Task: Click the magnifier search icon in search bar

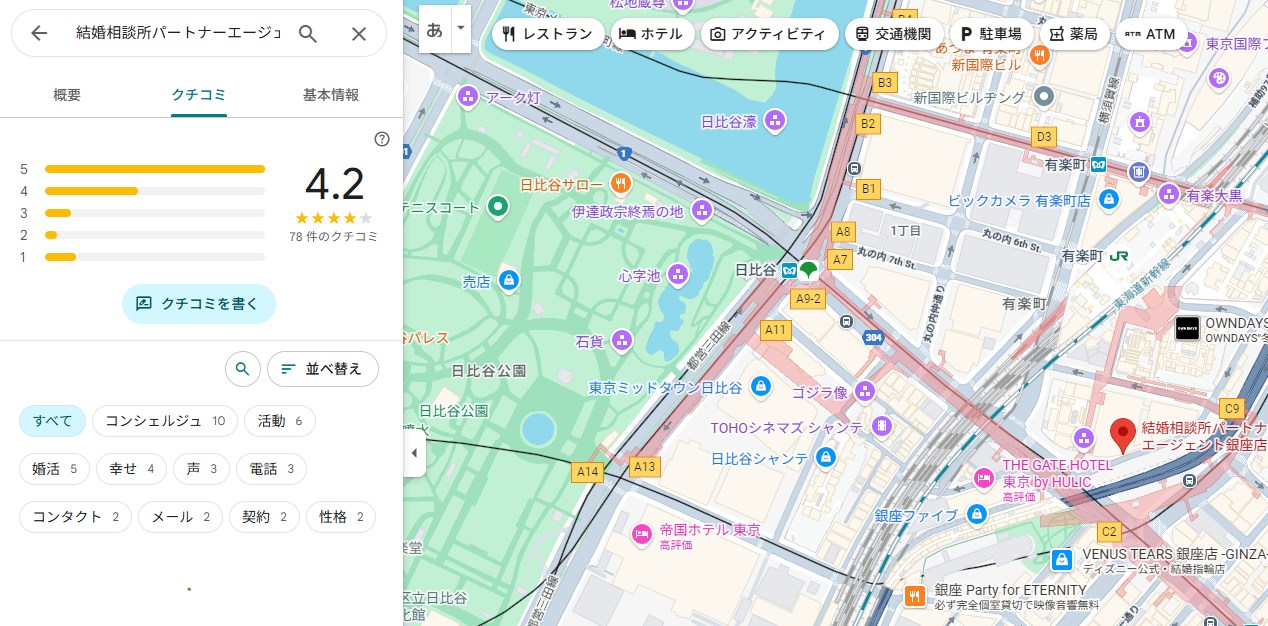Action: pyautogui.click(x=308, y=34)
